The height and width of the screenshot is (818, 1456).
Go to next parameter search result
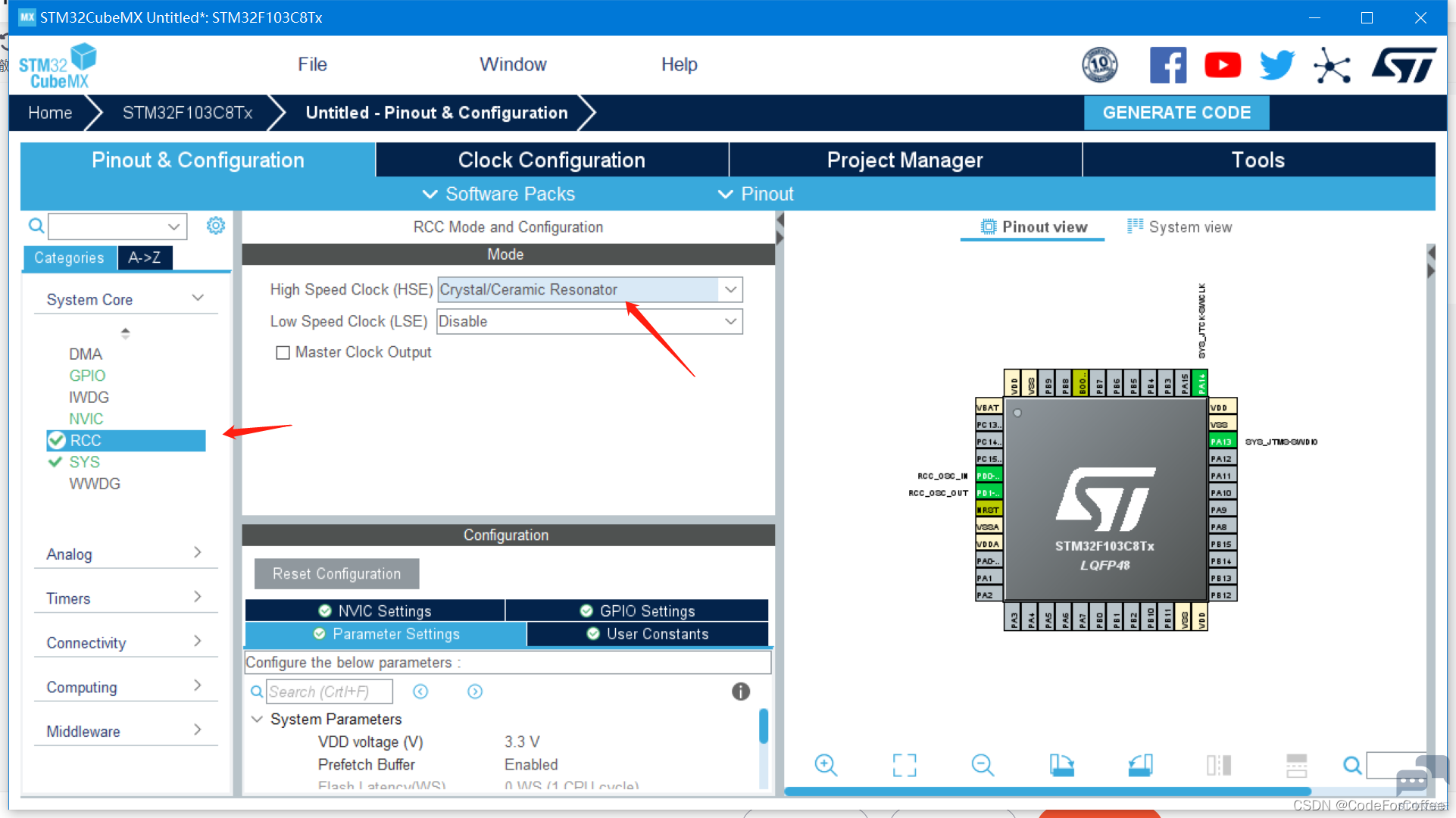coord(475,692)
